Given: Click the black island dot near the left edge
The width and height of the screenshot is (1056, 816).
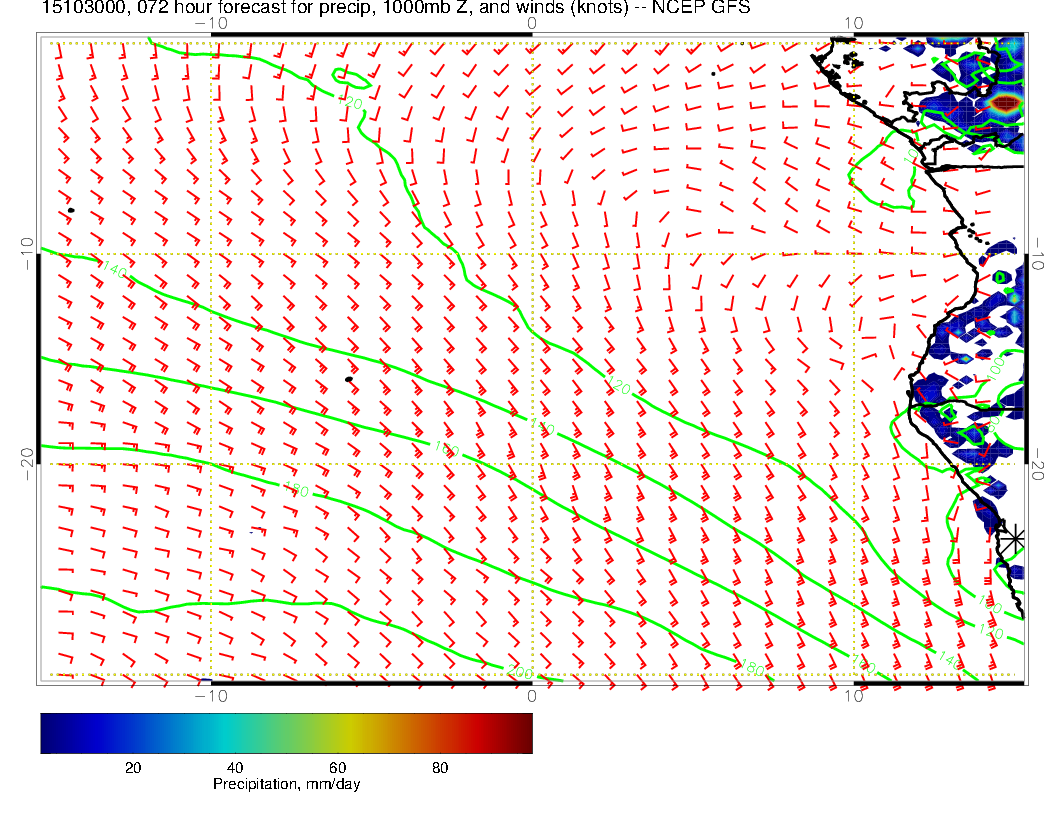Looking at the screenshot, I should (x=71, y=210).
